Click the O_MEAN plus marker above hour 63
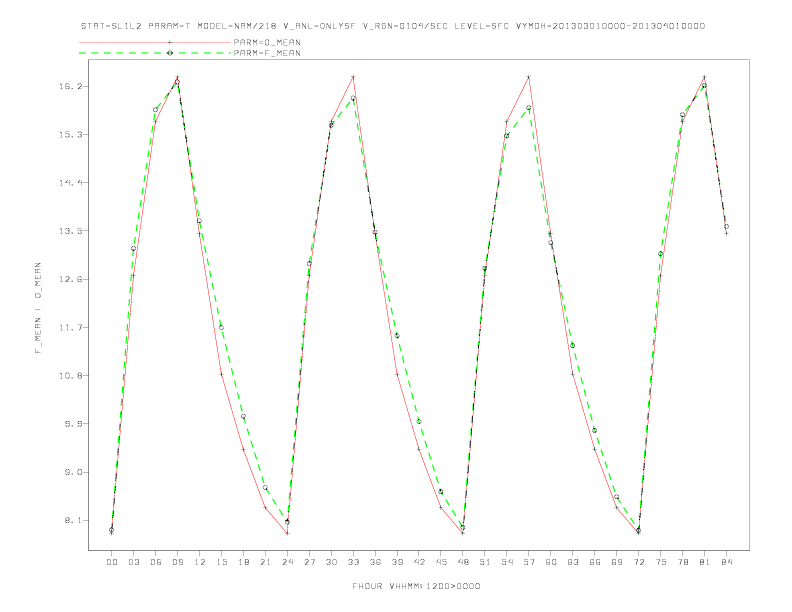 (x=573, y=374)
